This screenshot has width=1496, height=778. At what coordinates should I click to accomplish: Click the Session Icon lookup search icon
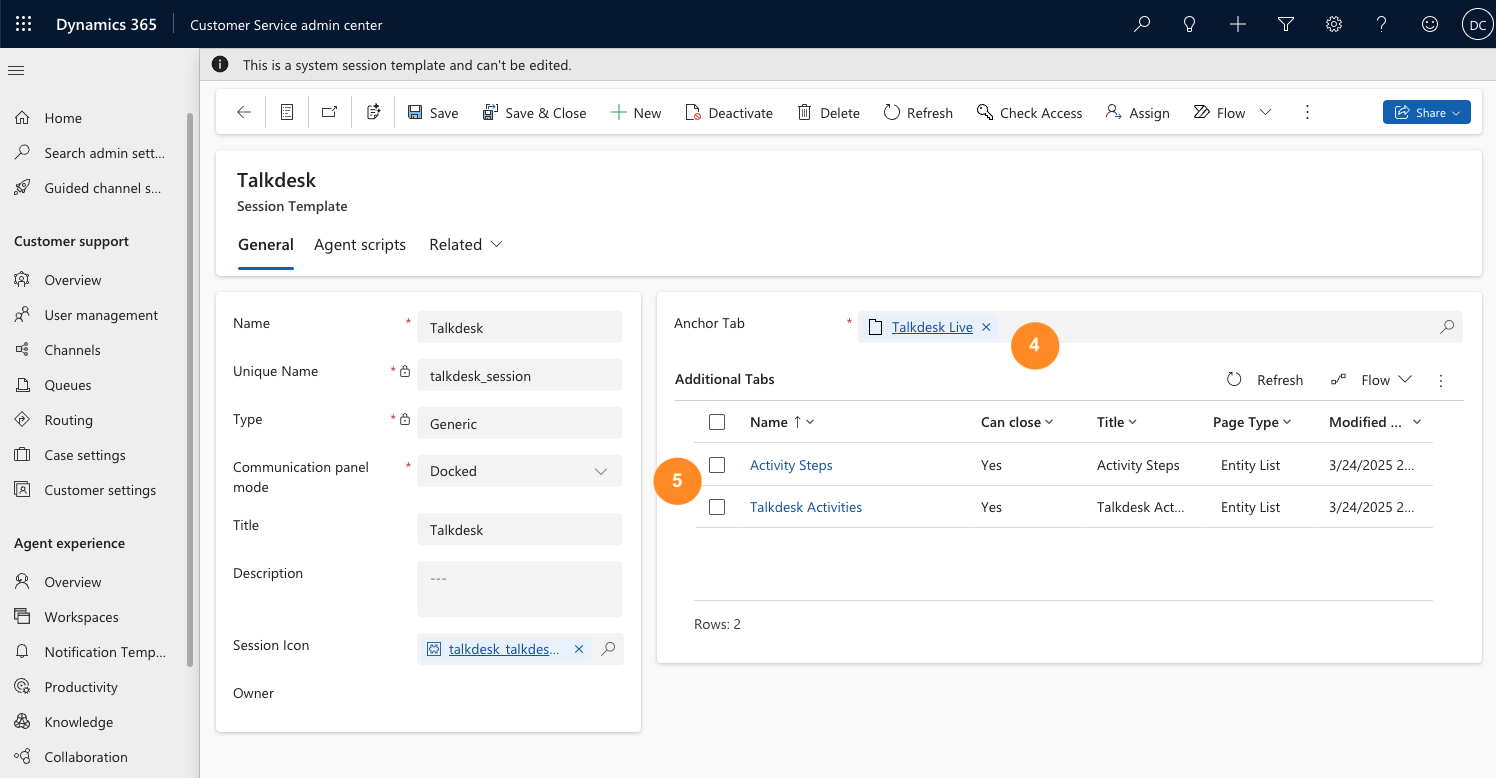tap(608, 649)
